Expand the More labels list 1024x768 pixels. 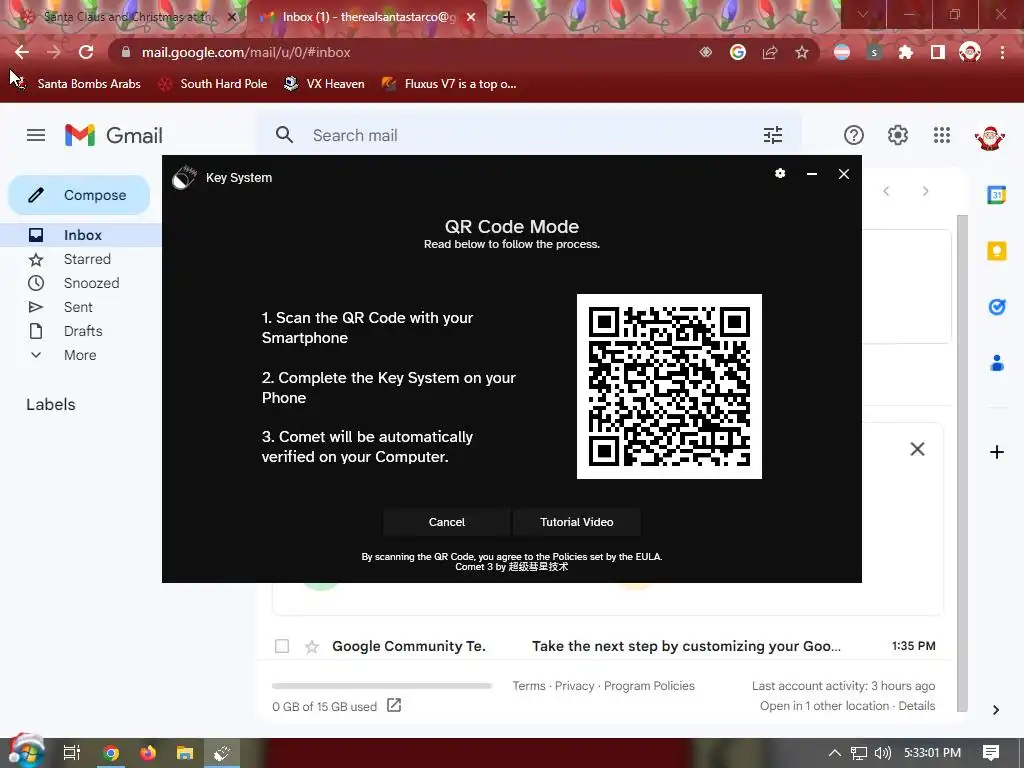[x=80, y=355]
